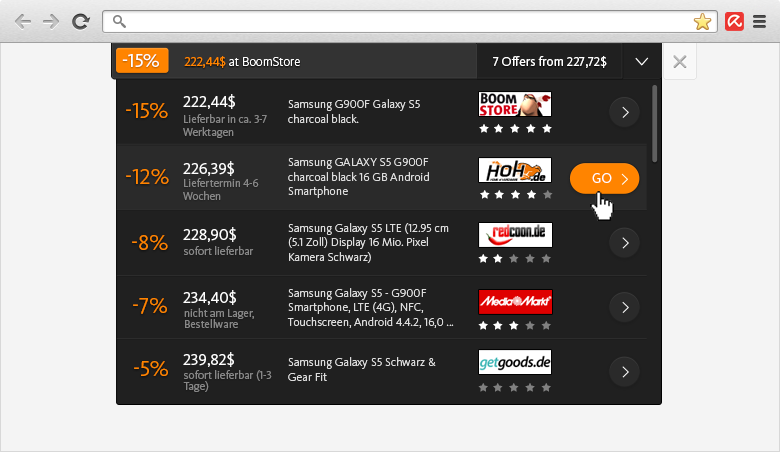Click the redcoon.de two-star rating
Image resolution: width=780 pixels, height=452 pixels.
(515, 259)
